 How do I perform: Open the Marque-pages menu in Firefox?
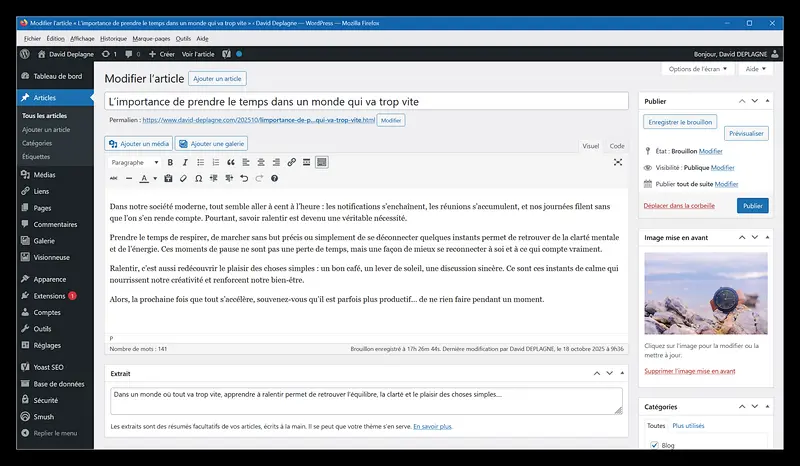151,38
